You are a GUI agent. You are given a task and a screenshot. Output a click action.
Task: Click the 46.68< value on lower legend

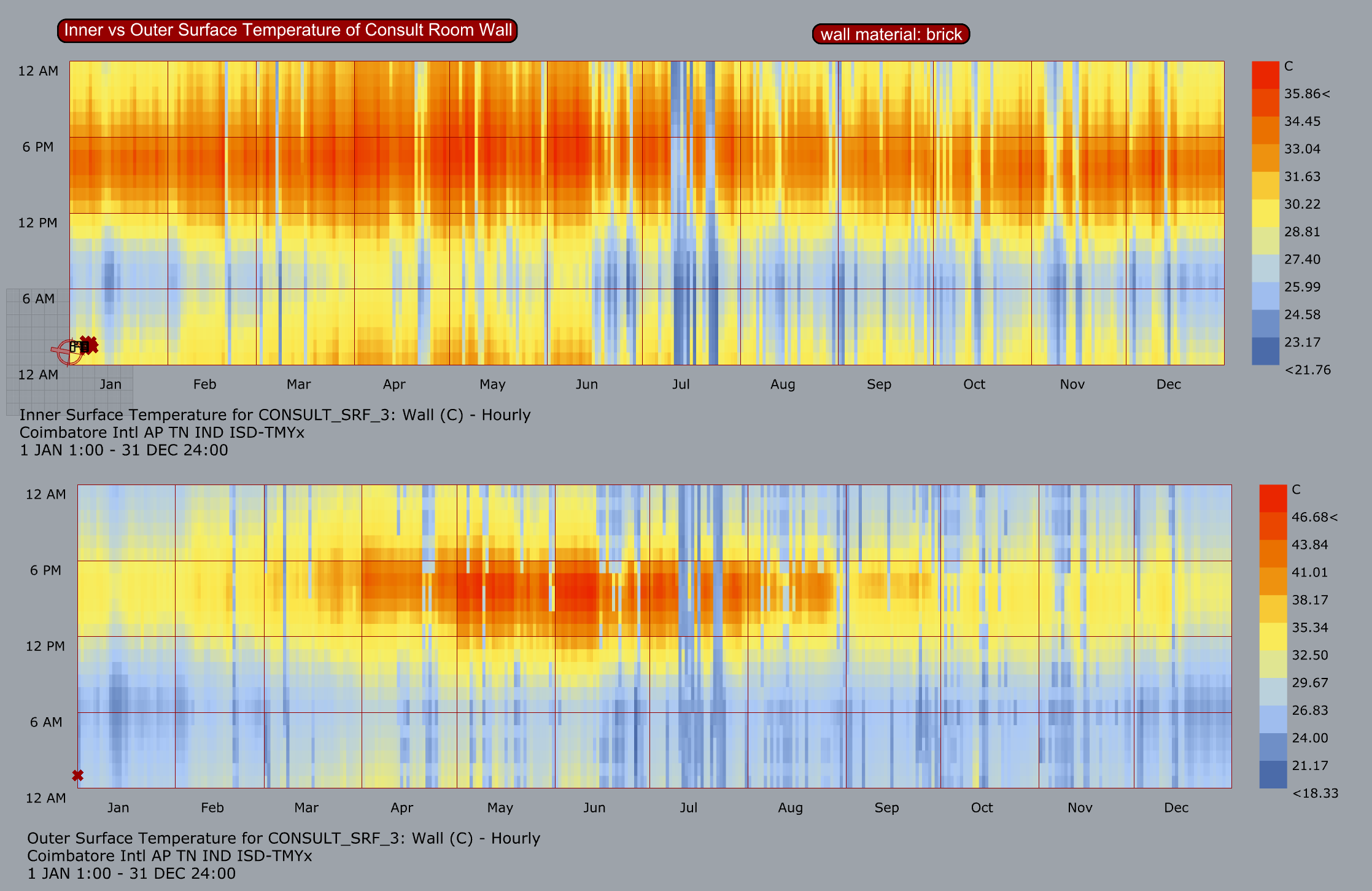coord(1314,518)
